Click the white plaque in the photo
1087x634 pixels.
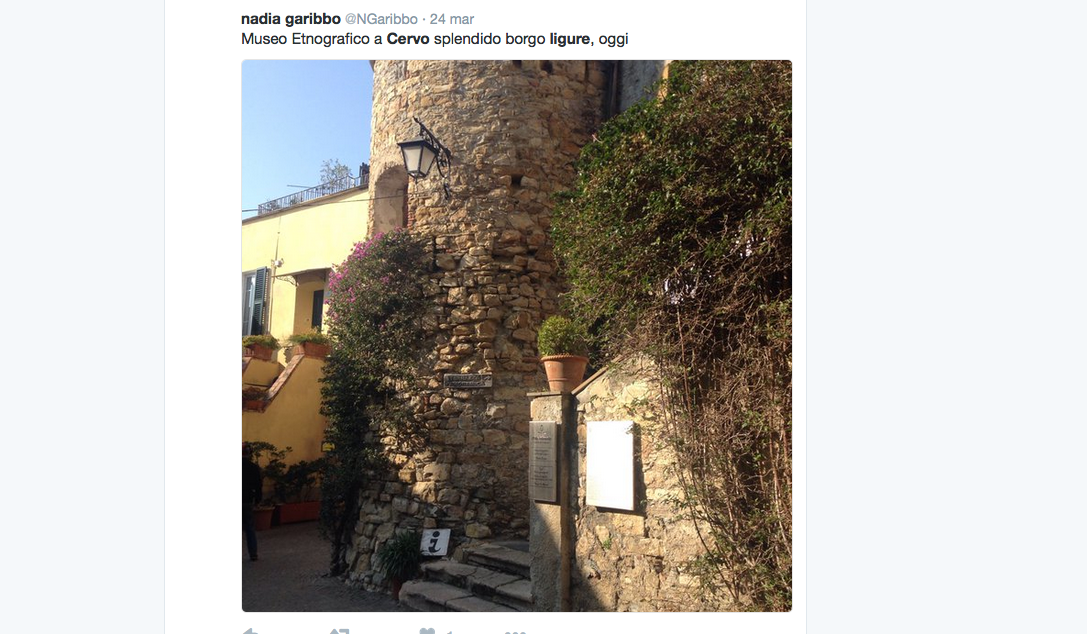[610, 465]
